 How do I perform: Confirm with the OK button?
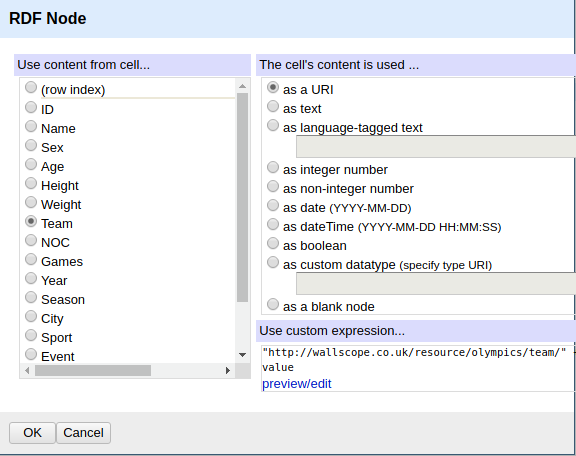pos(32,433)
